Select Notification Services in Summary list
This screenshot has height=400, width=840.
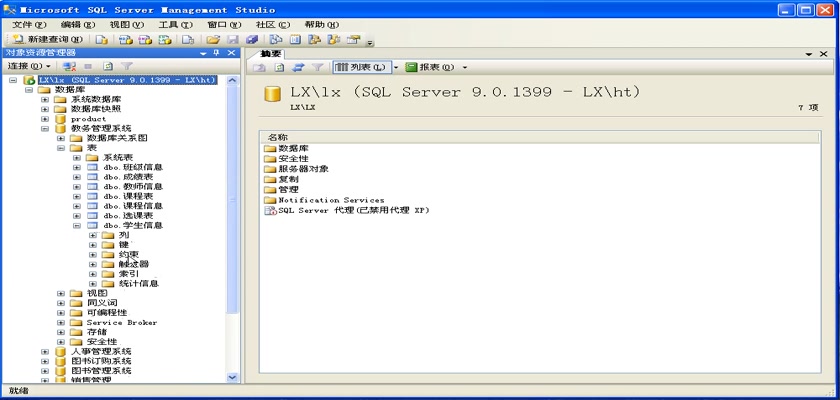(331, 200)
